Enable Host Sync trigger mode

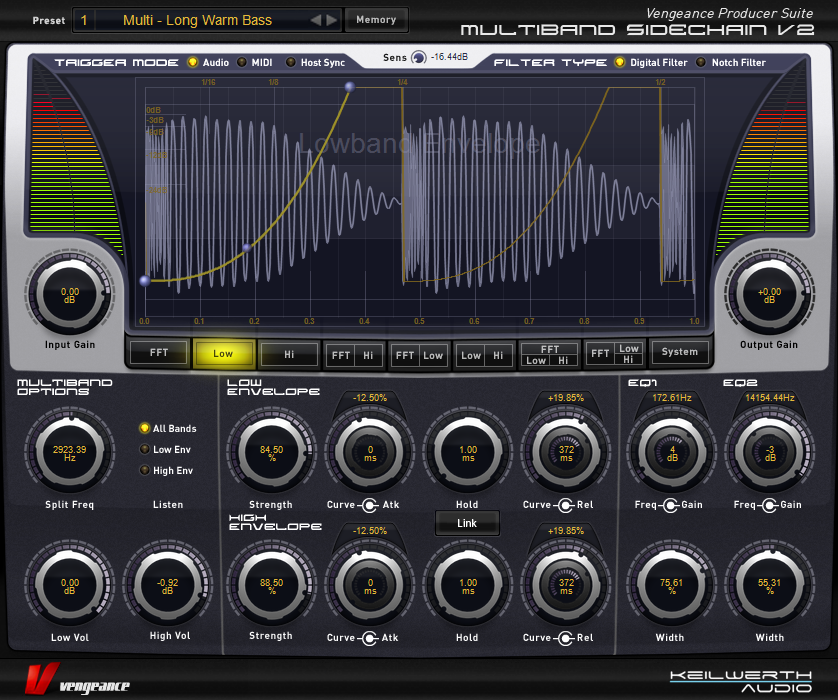[x=291, y=62]
